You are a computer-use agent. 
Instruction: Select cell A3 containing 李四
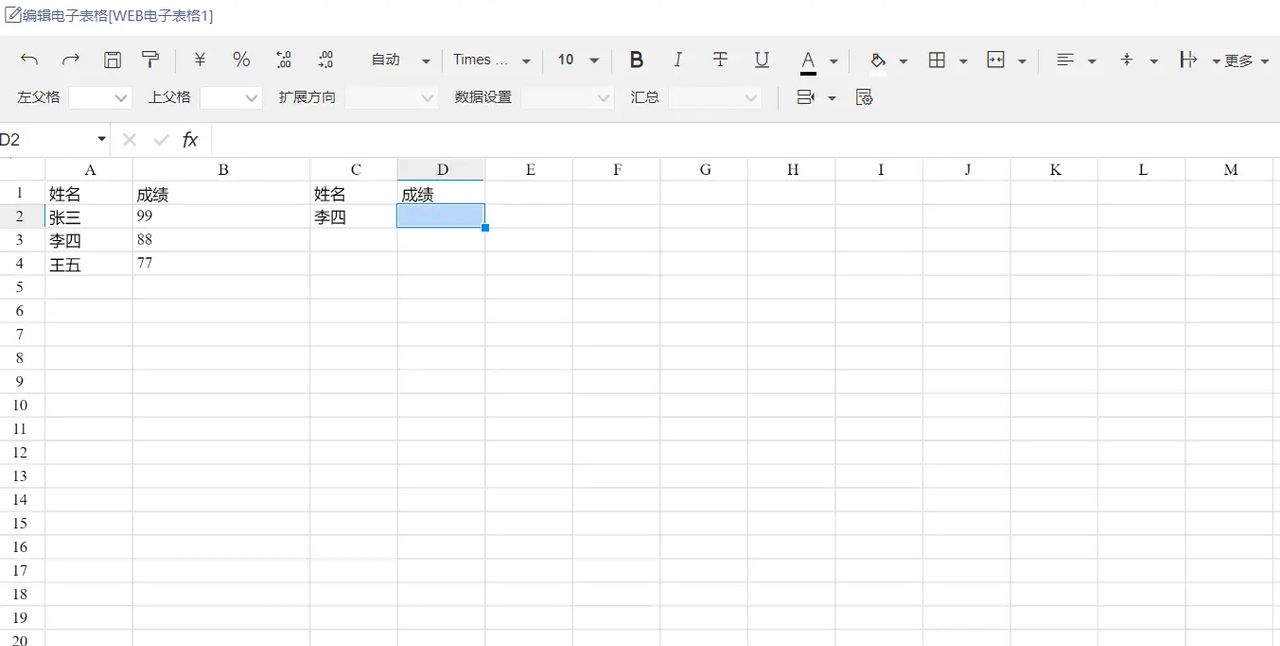(89, 240)
